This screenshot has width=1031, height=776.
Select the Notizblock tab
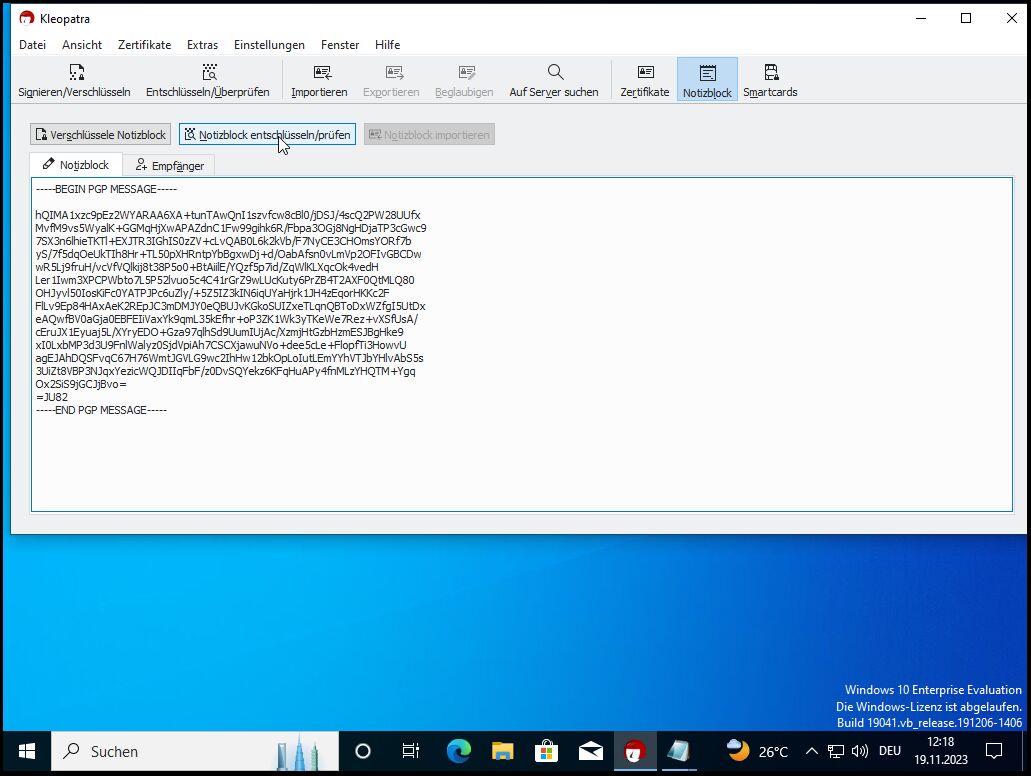76,165
